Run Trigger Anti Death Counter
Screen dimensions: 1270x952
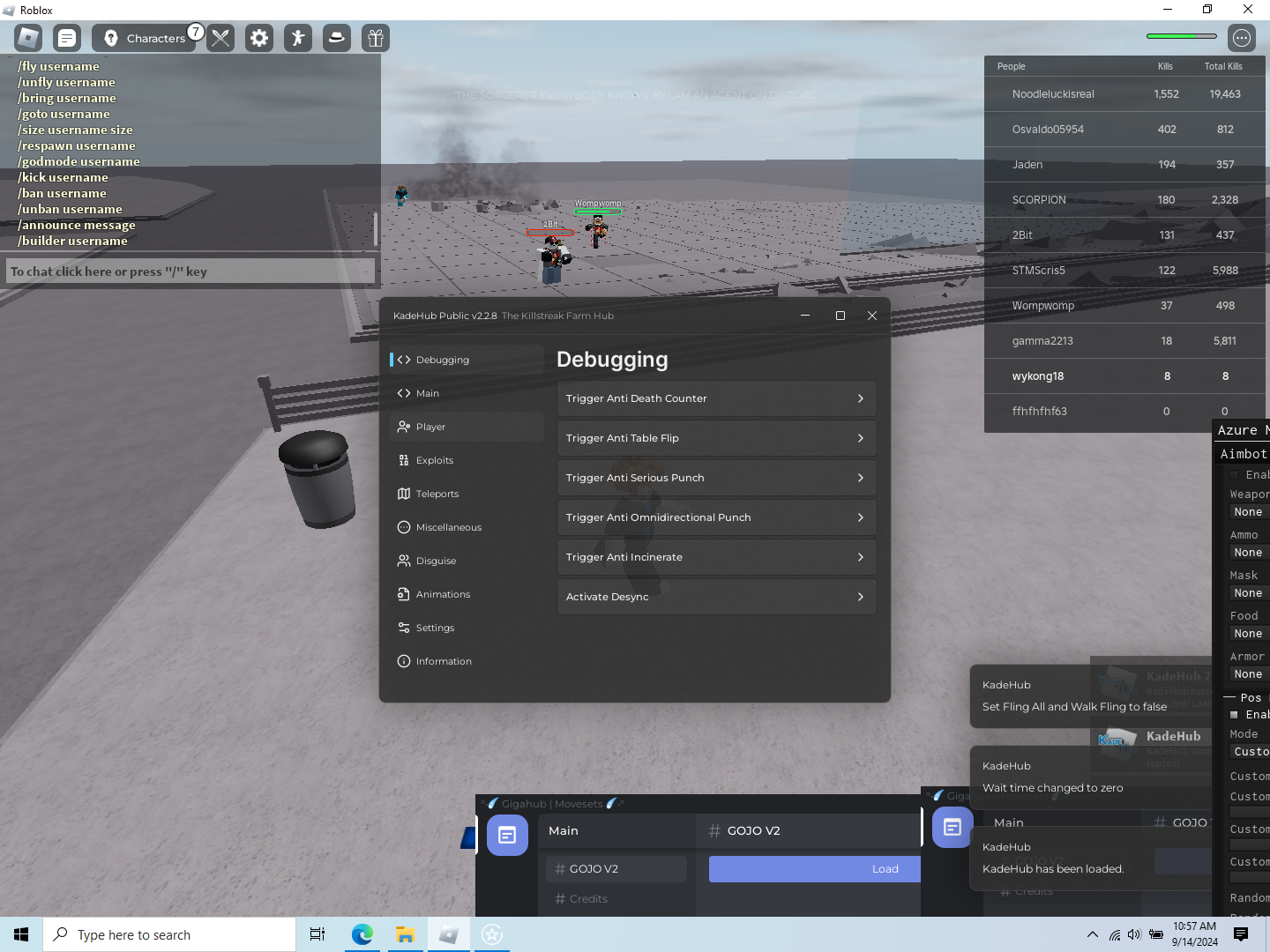click(716, 398)
